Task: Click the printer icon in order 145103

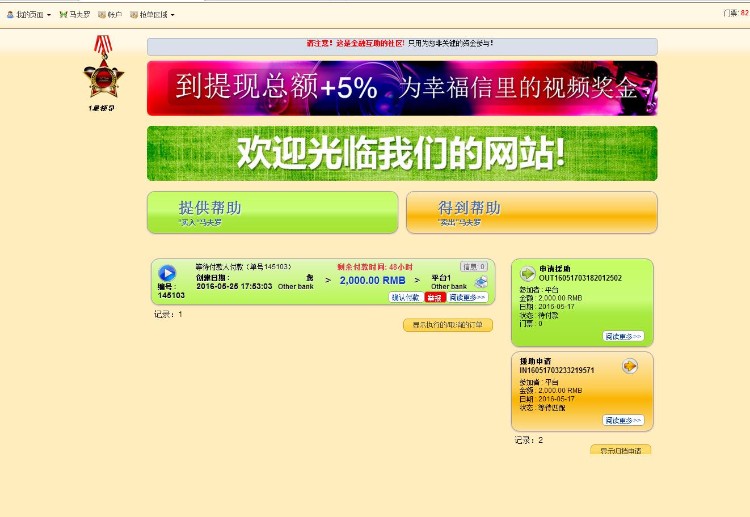Action: (481, 282)
